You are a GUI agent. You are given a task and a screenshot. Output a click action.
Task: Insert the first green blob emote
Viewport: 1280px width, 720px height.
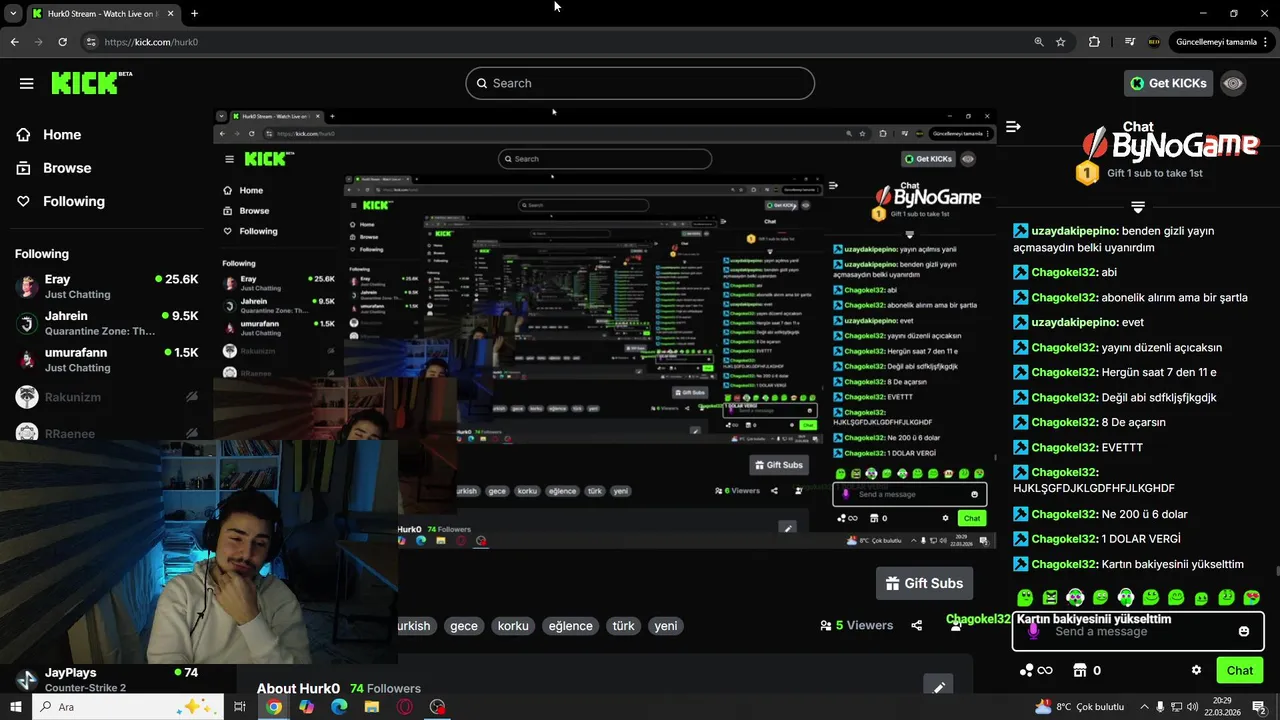[x=1025, y=597]
